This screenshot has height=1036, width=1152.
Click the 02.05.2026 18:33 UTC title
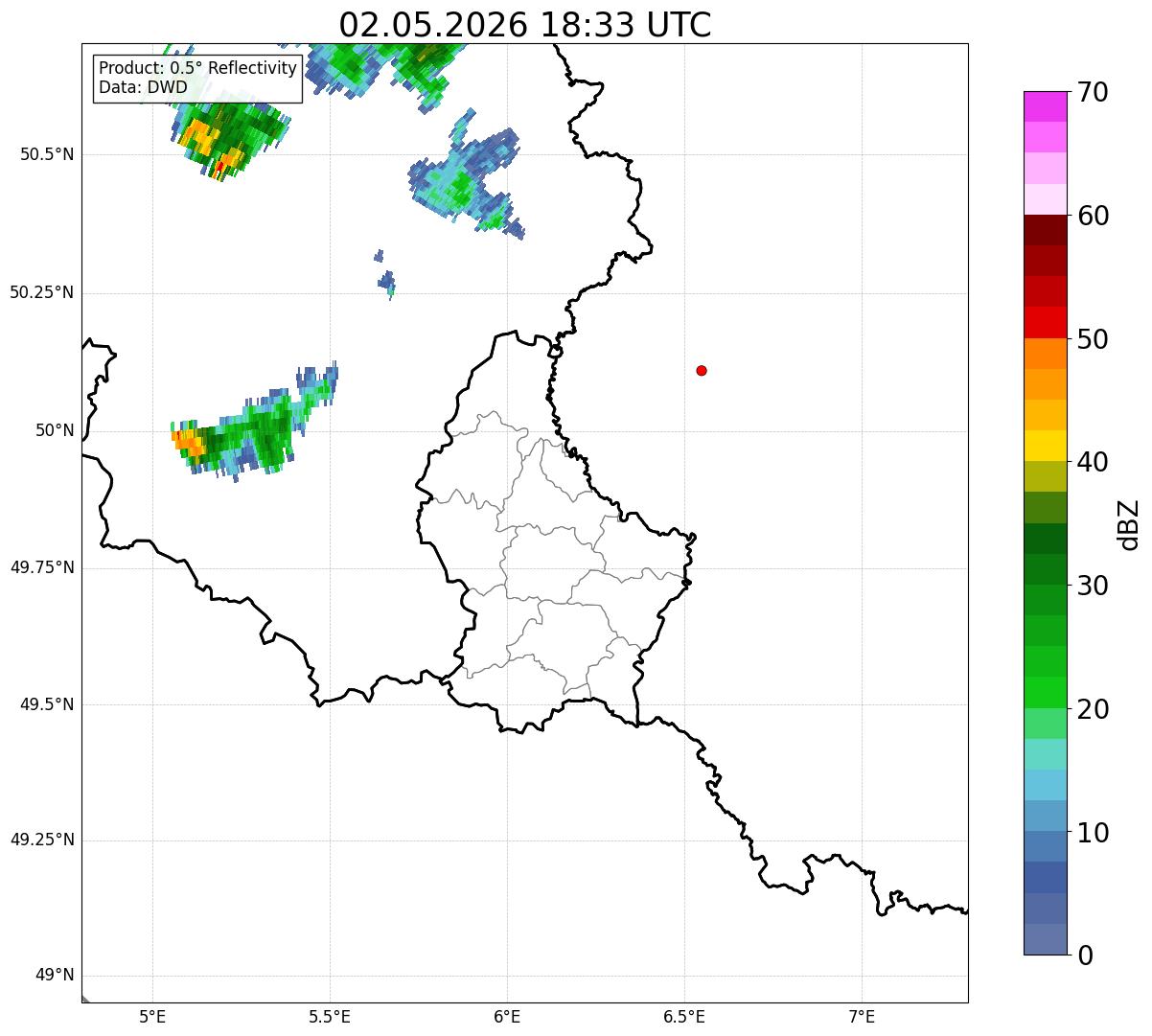coord(525,24)
